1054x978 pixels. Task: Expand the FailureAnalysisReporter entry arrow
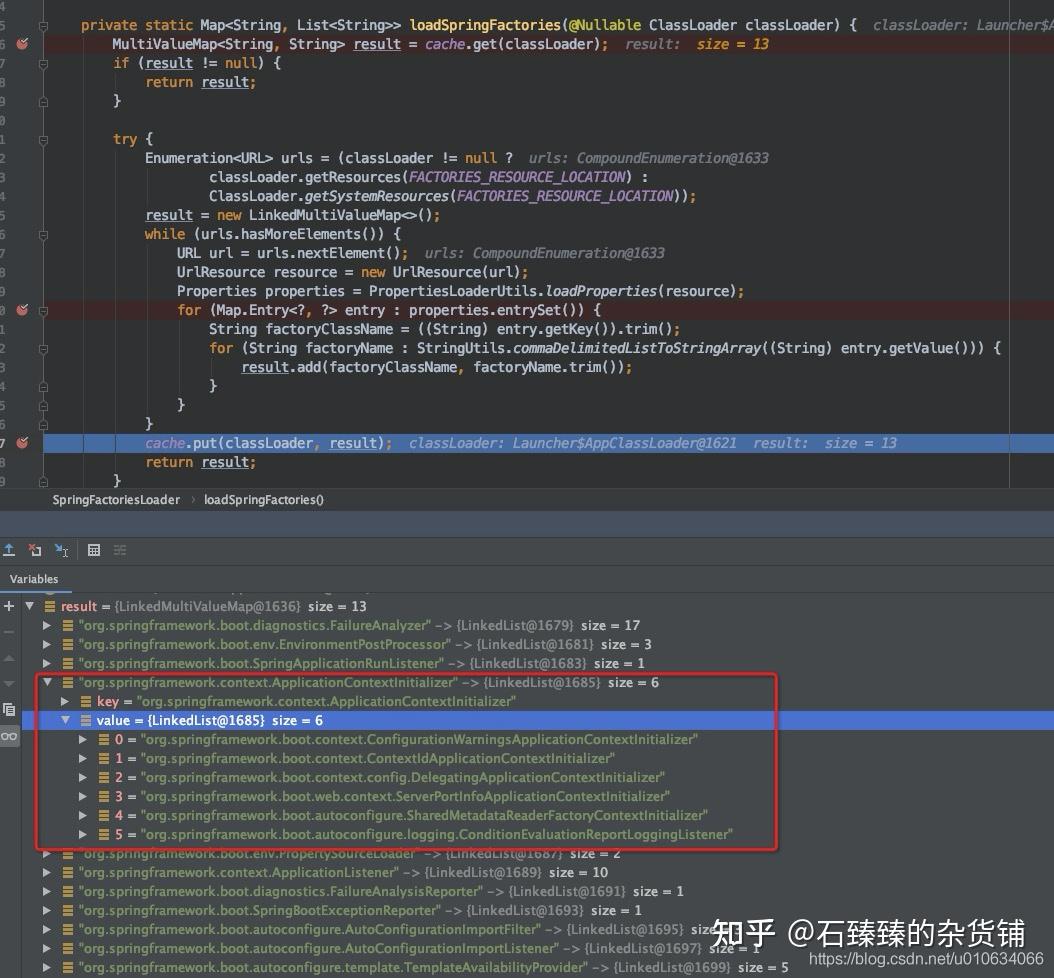click(47, 891)
